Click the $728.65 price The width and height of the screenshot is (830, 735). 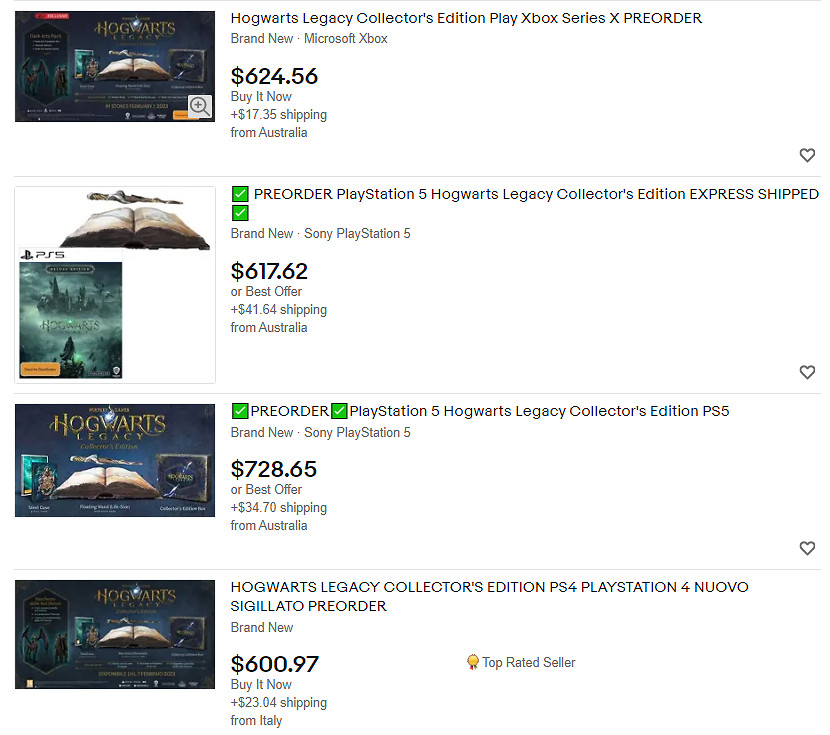(x=274, y=469)
